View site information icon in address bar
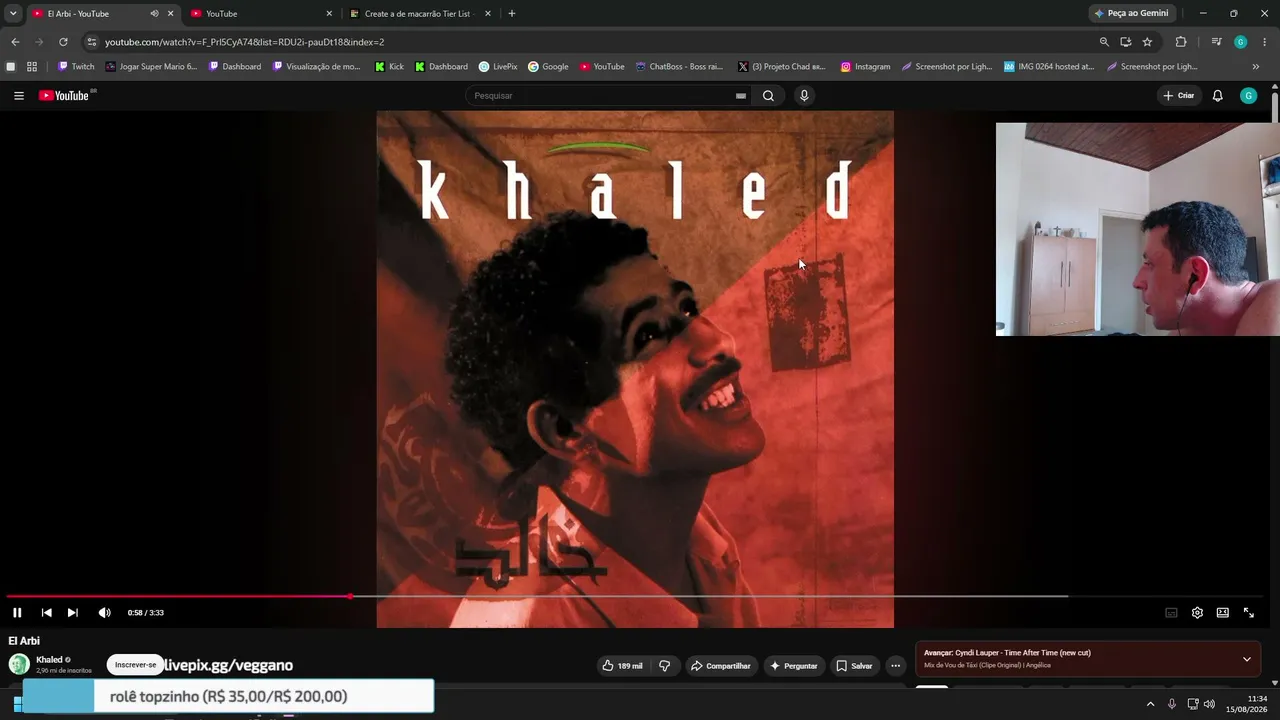 tap(92, 42)
